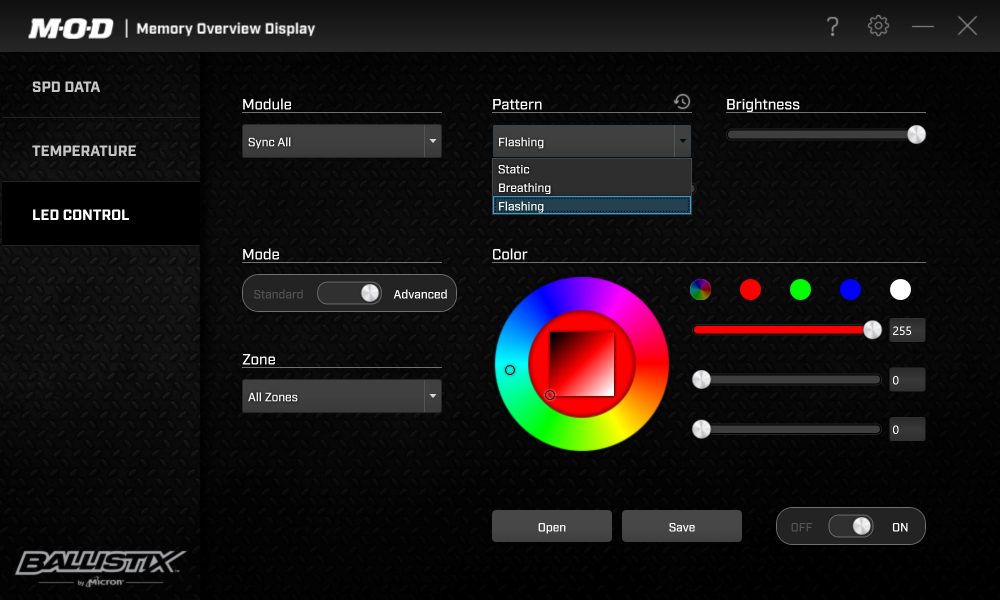Click the Zone dropdown arrow
The image size is (1000, 600).
[433, 396]
